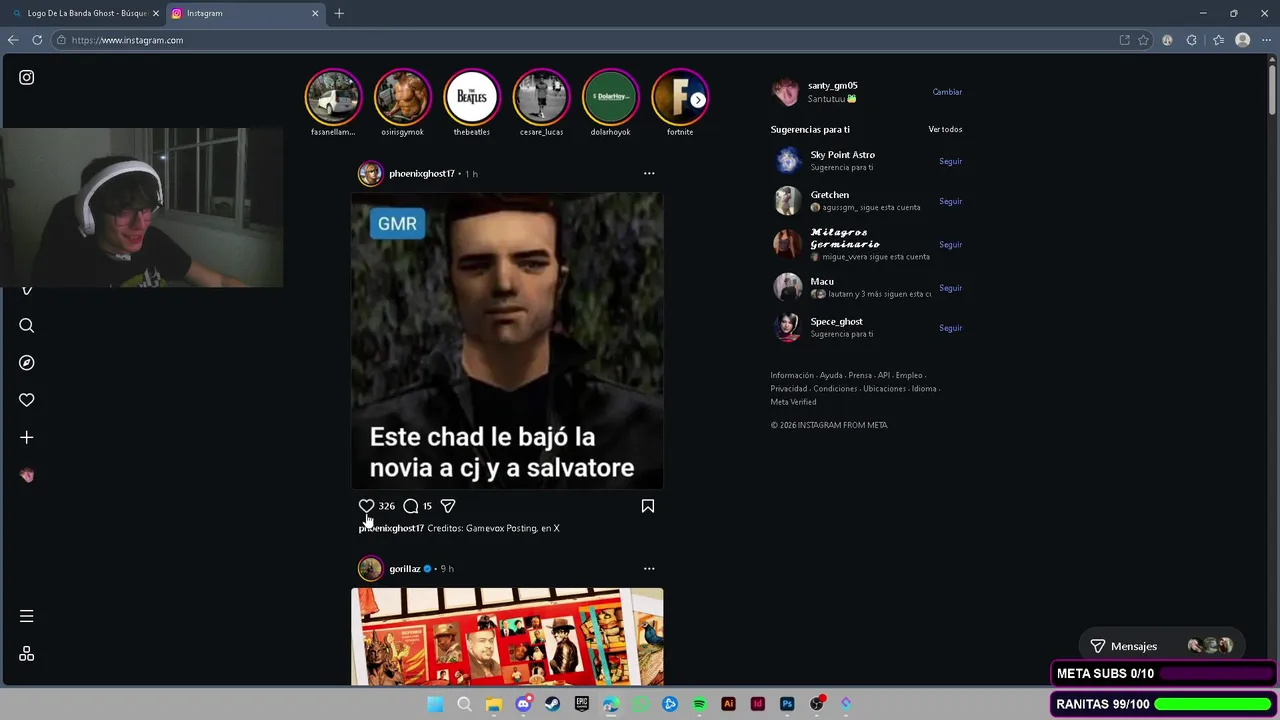The image size is (1280, 720).
Task: View the osirisgymok story
Action: [x=402, y=97]
